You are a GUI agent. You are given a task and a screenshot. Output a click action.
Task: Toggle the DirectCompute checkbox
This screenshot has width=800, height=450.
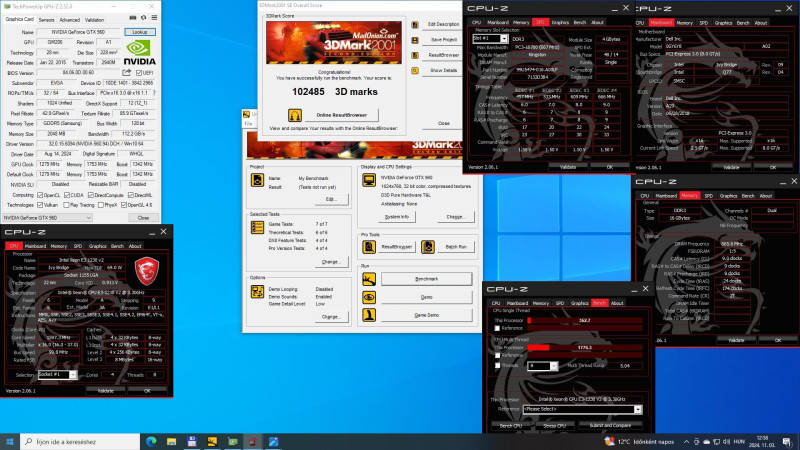click(91, 195)
